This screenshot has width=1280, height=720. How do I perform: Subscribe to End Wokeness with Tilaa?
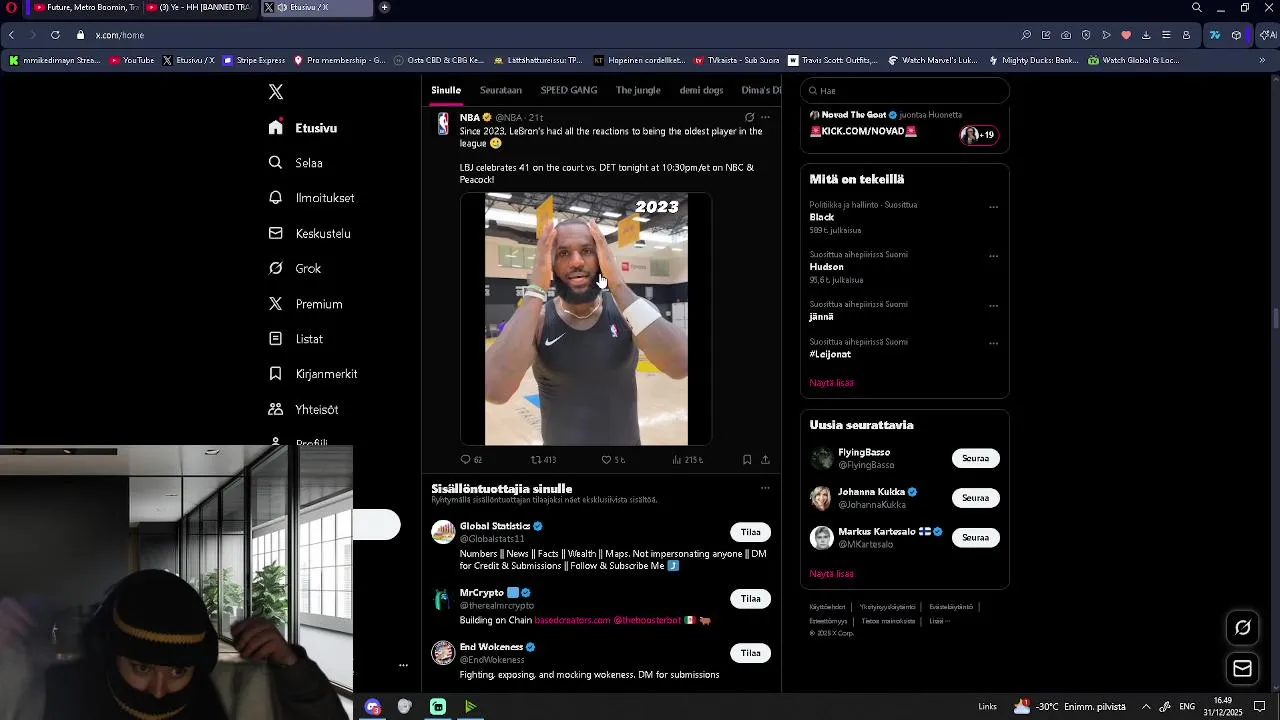tap(751, 653)
